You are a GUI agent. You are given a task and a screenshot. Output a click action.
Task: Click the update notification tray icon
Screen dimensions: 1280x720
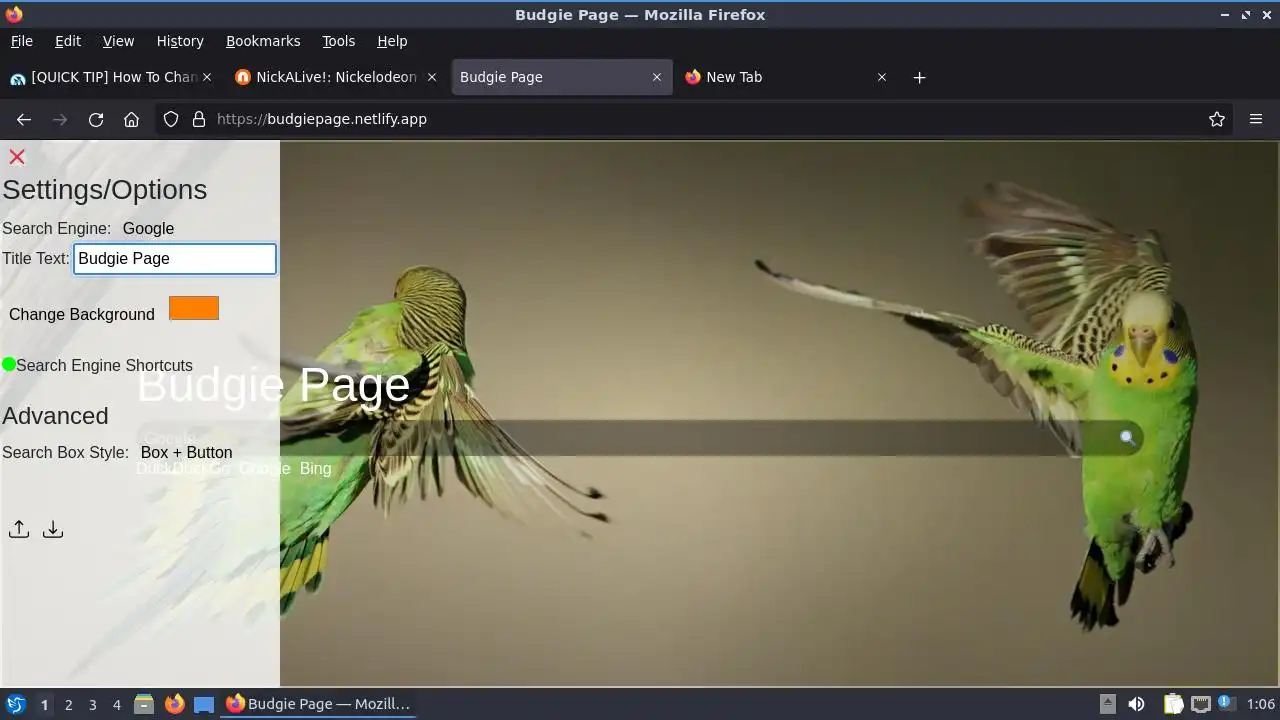tap(1227, 703)
